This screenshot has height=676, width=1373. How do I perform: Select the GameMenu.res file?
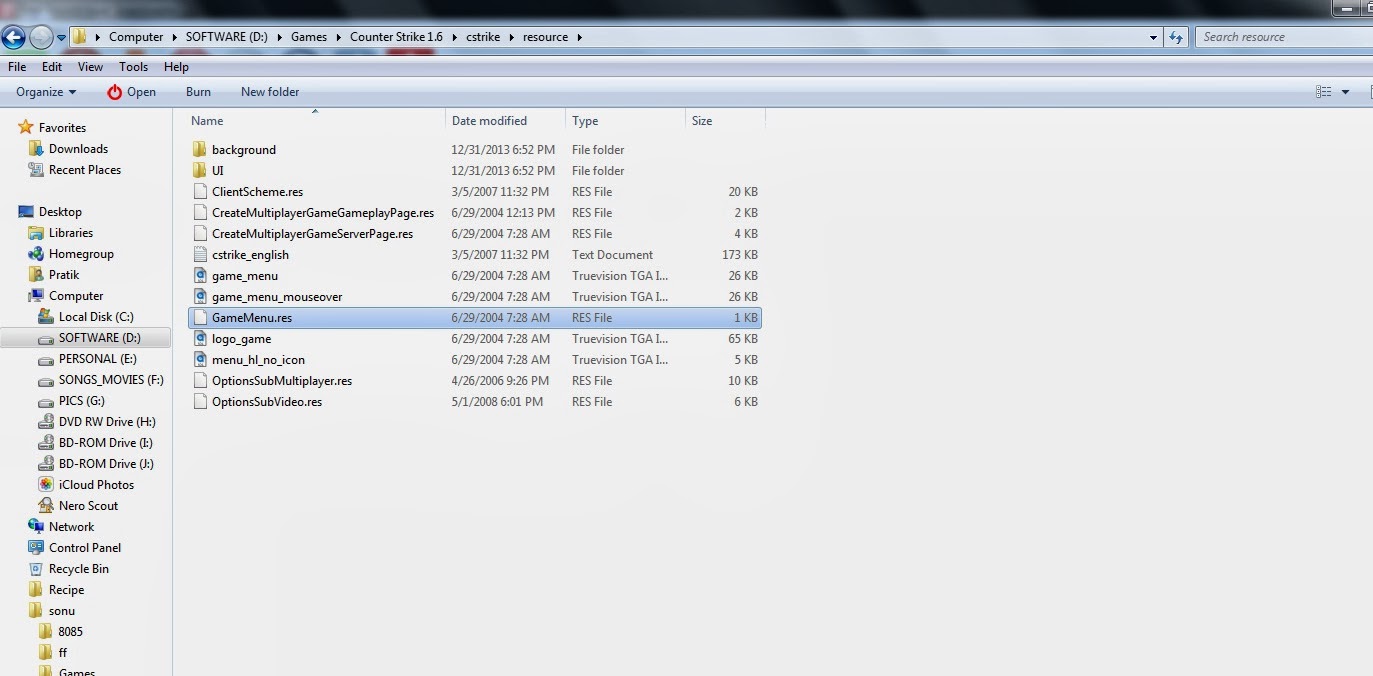point(474,318)
